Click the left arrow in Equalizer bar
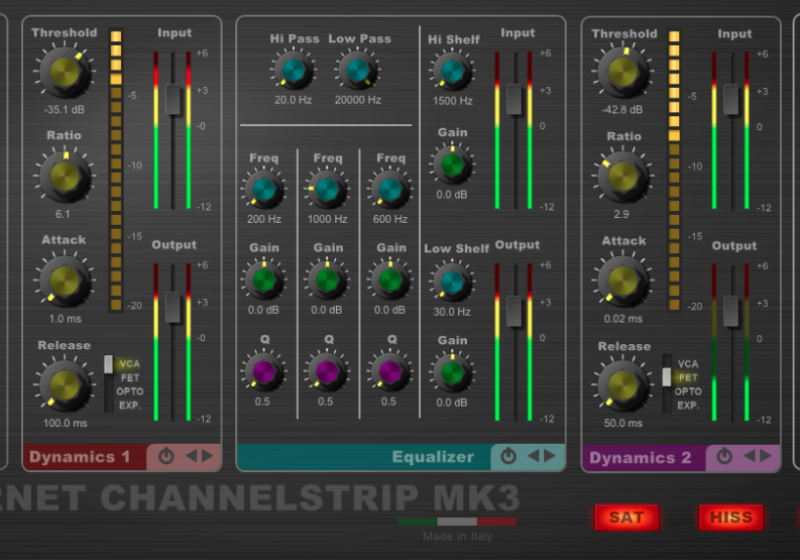 533,456
